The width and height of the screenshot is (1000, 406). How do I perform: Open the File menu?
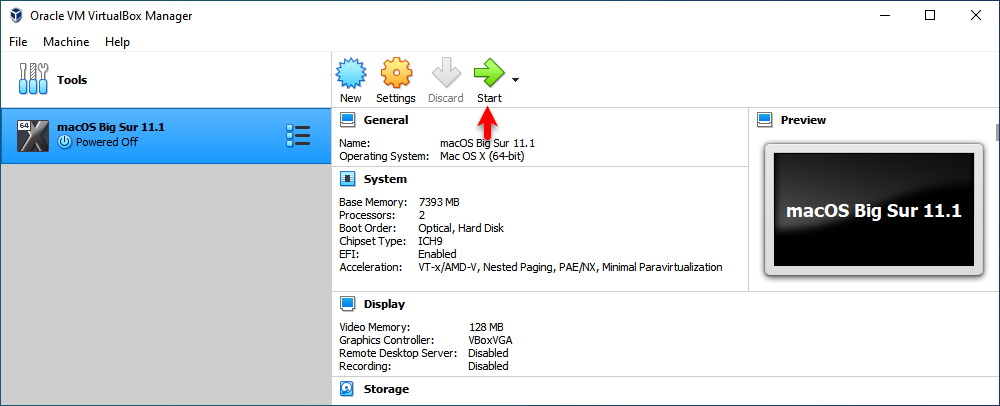(x=18, y=42)
